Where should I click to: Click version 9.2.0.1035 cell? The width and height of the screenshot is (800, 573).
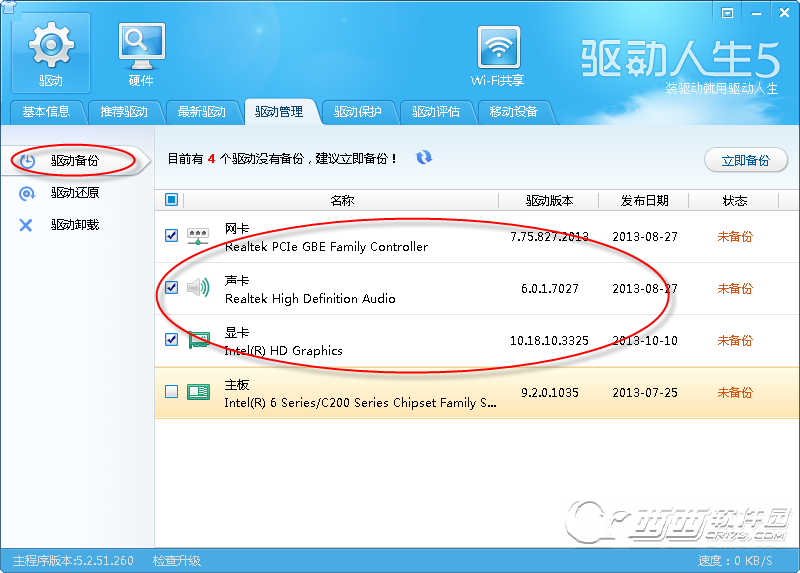[549, 393]
